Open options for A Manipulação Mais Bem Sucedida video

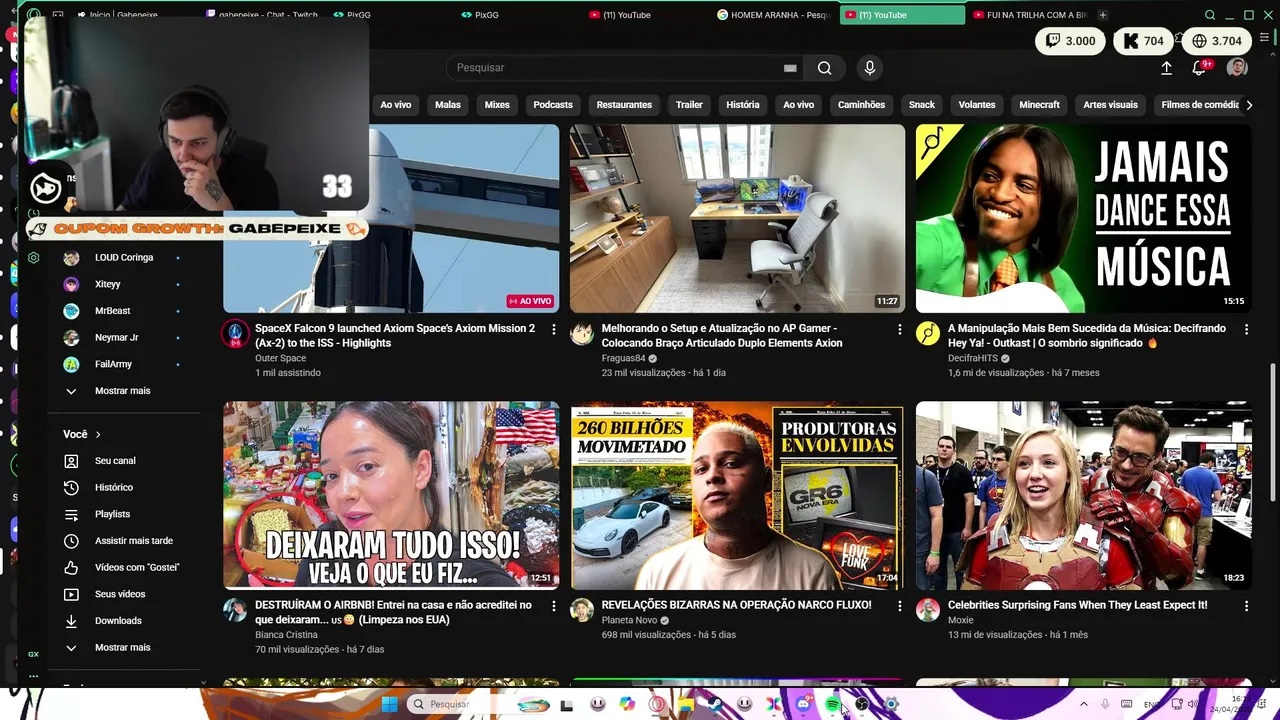pos(1246,329)
